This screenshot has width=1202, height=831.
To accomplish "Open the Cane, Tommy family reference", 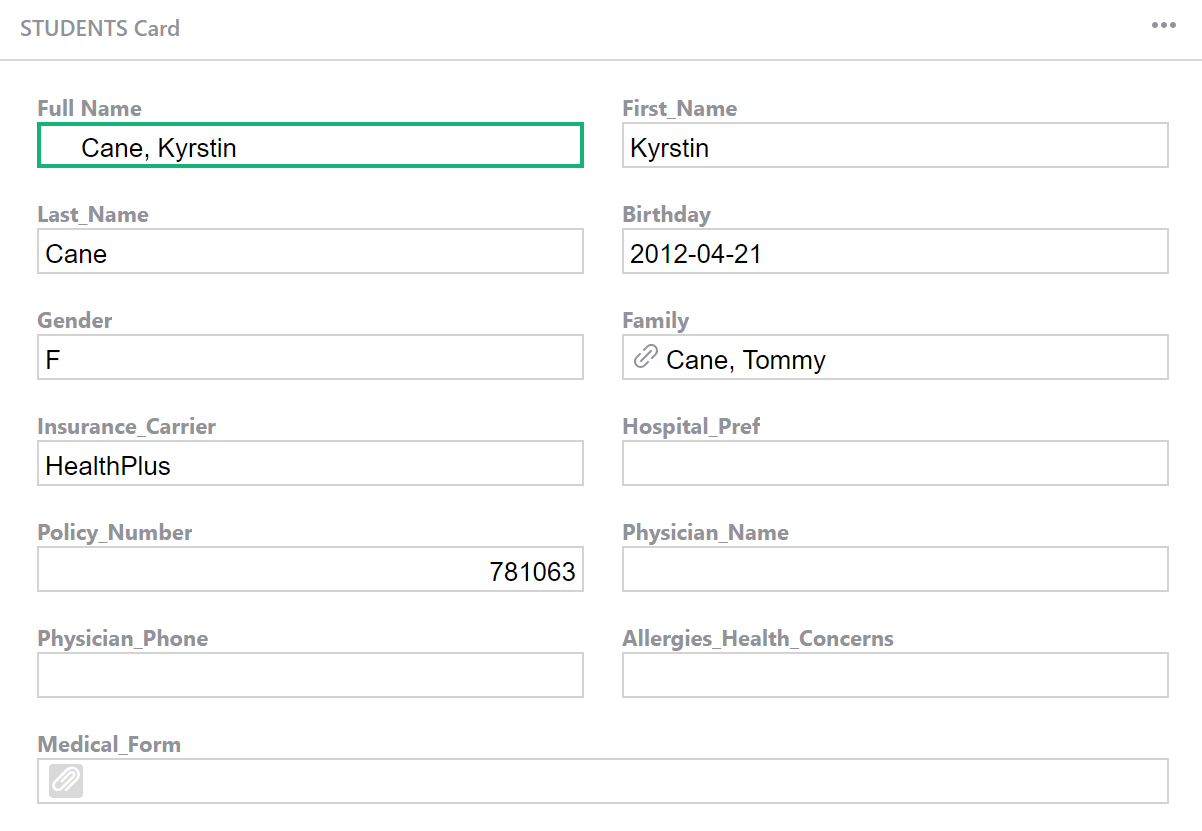I will tap(746, 360).
